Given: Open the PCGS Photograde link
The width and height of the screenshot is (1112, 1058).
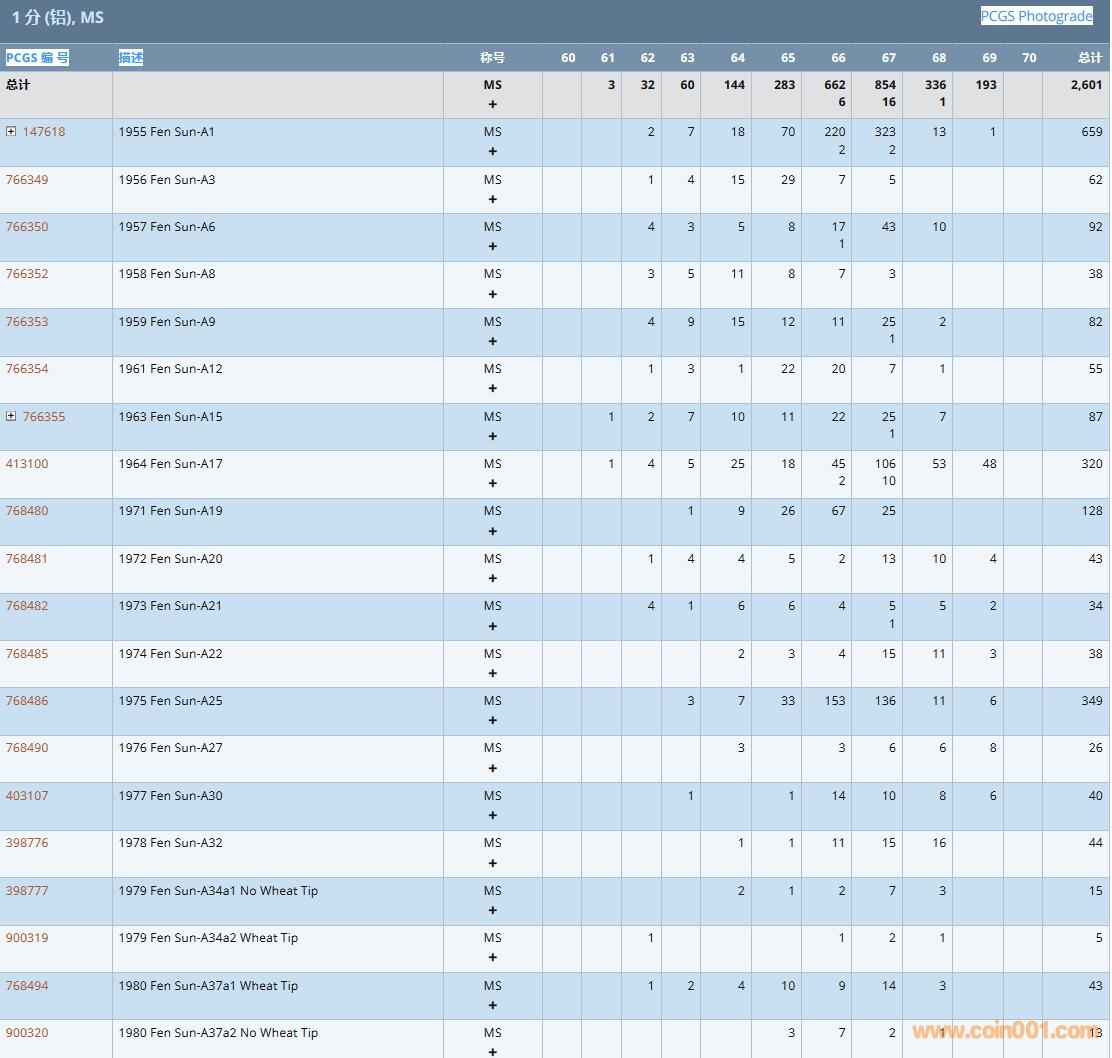Looking at the screenshot, I should (x=1036, y=16).
